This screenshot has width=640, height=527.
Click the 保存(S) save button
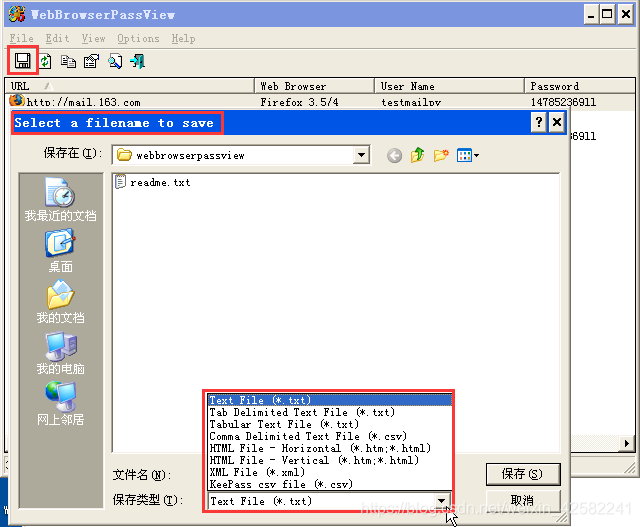[x=523, y=474]
